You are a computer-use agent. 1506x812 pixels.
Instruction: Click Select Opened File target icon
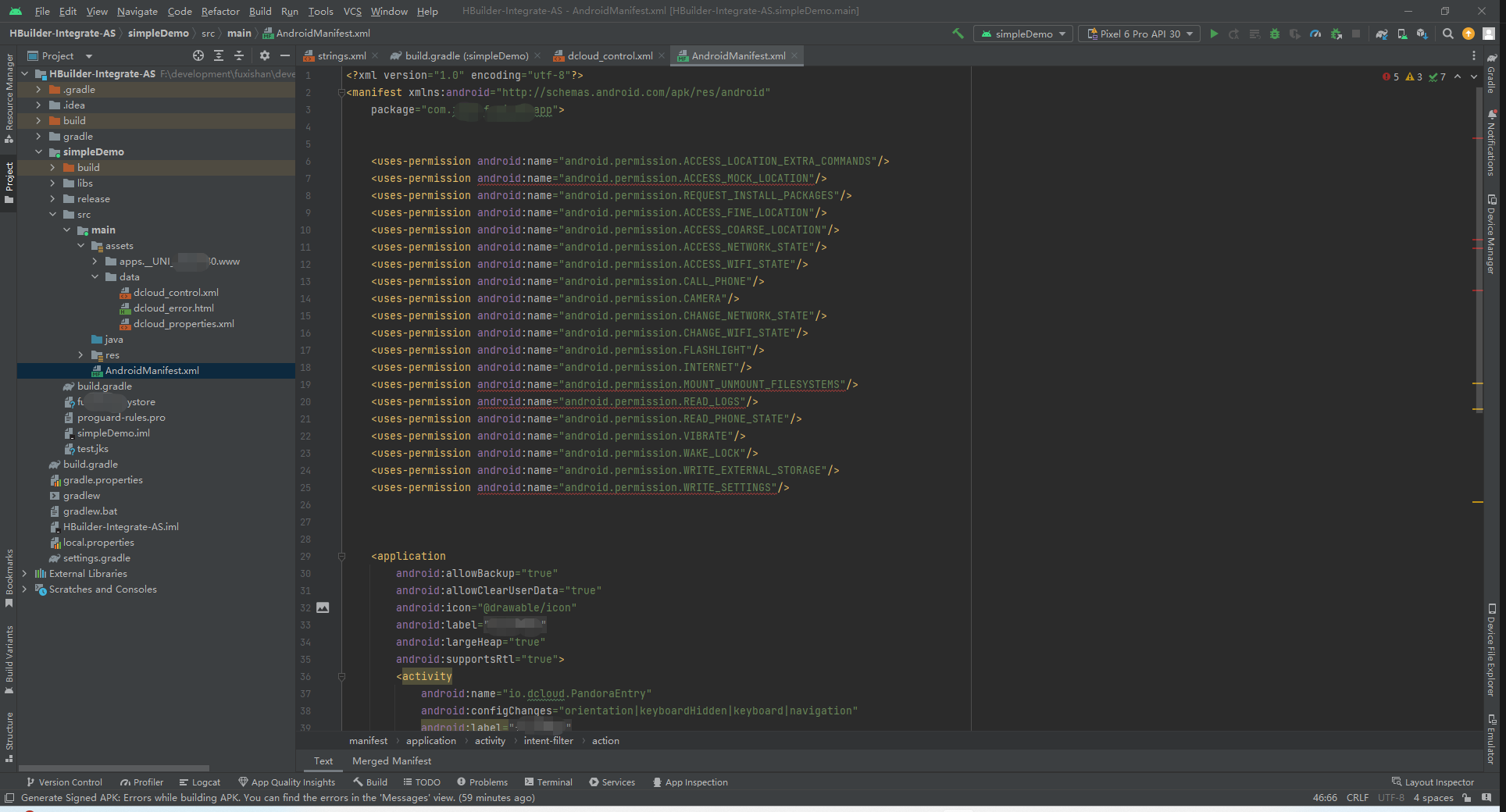pyautogui.click(x=198, y=55)
